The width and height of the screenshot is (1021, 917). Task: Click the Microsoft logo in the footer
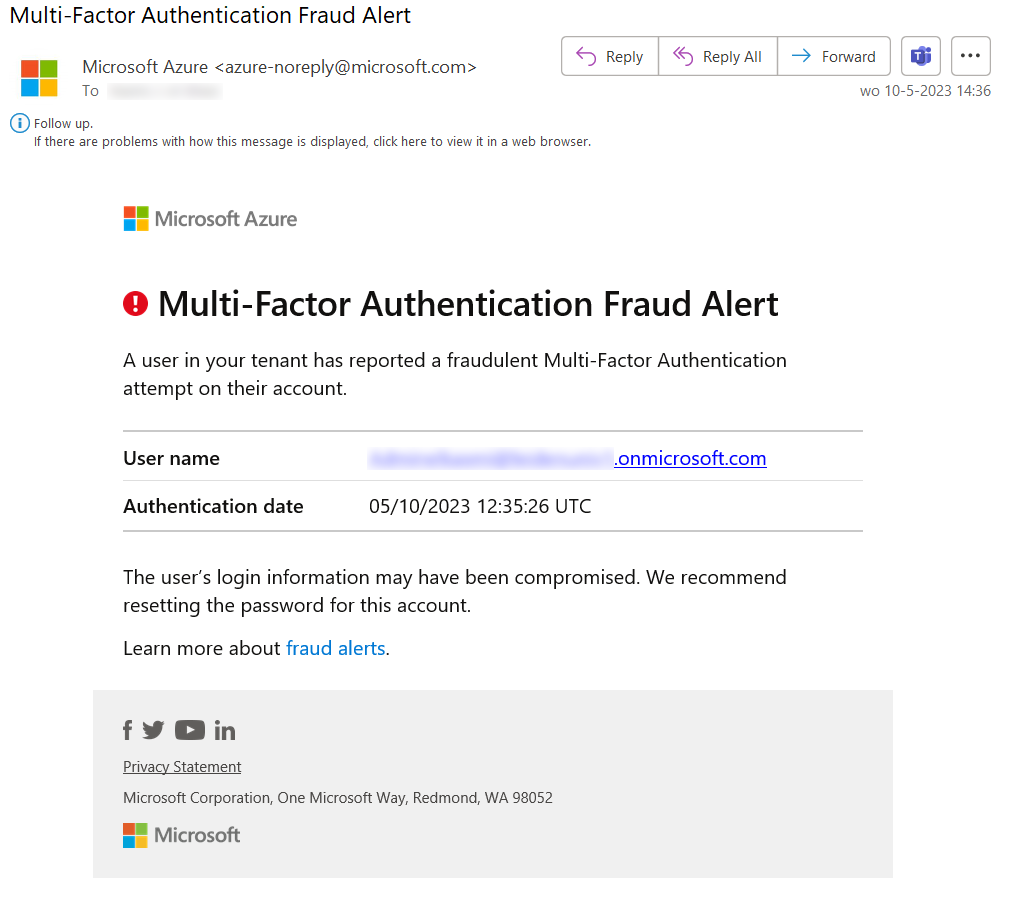pyautogui.click(x=182, y=835)
